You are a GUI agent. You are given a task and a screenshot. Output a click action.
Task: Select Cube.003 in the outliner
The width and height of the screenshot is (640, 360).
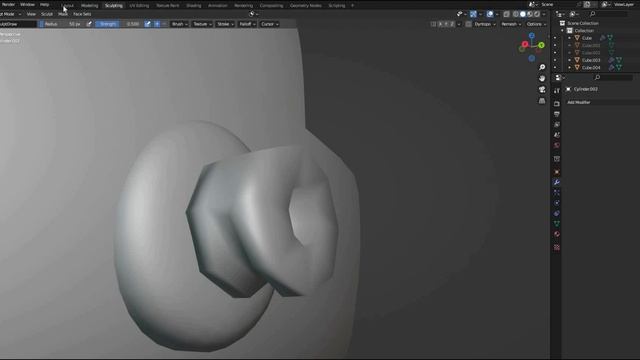click(x=591, y=60)
